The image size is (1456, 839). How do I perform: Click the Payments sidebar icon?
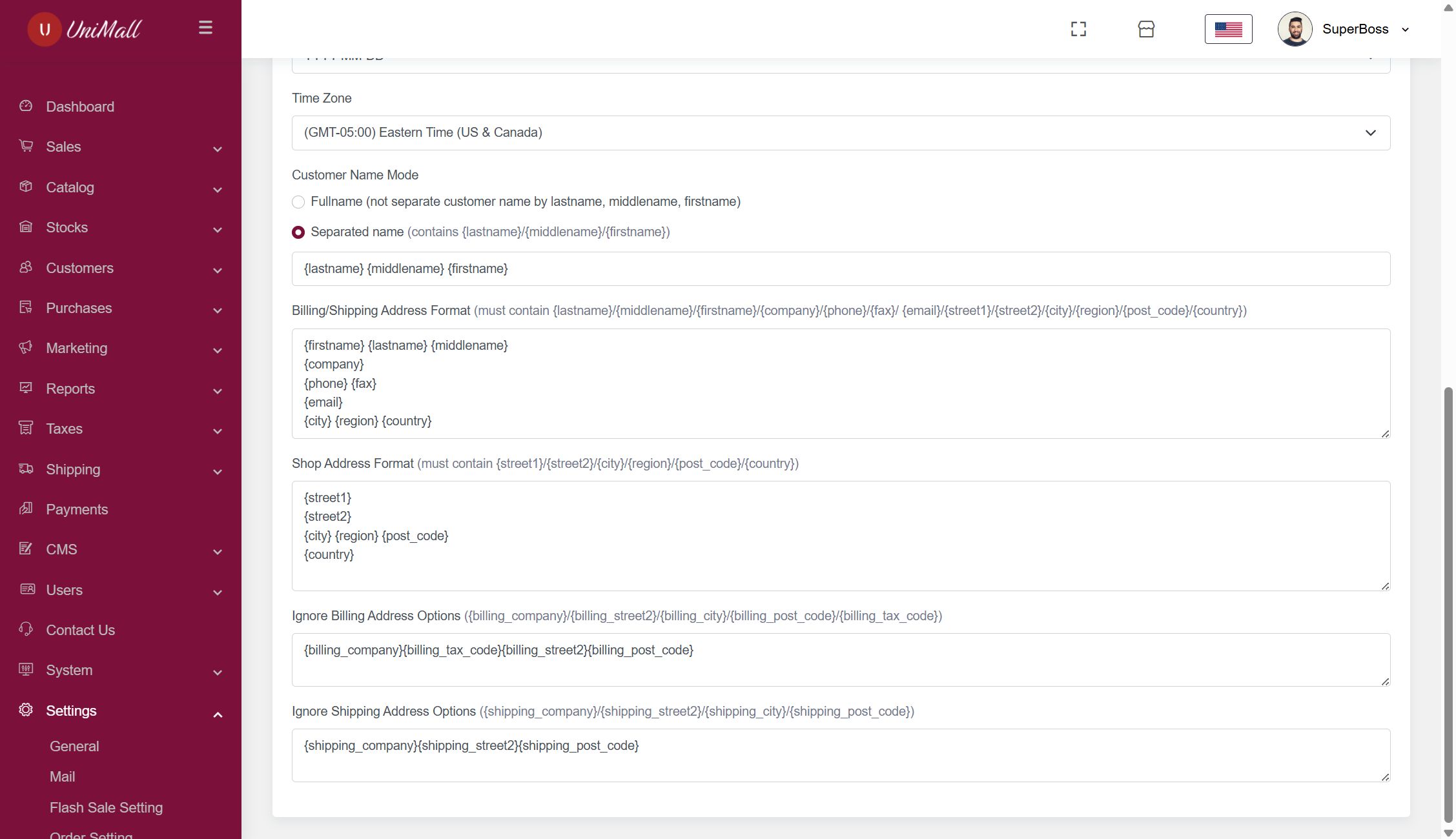click(26, 509)
